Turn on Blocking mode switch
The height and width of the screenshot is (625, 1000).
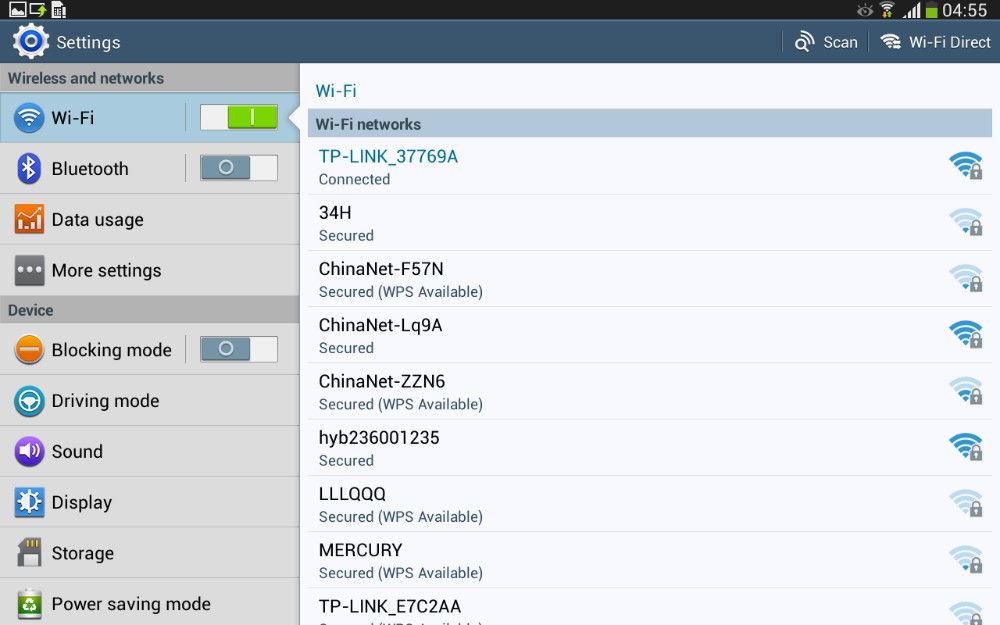point(239,349)
